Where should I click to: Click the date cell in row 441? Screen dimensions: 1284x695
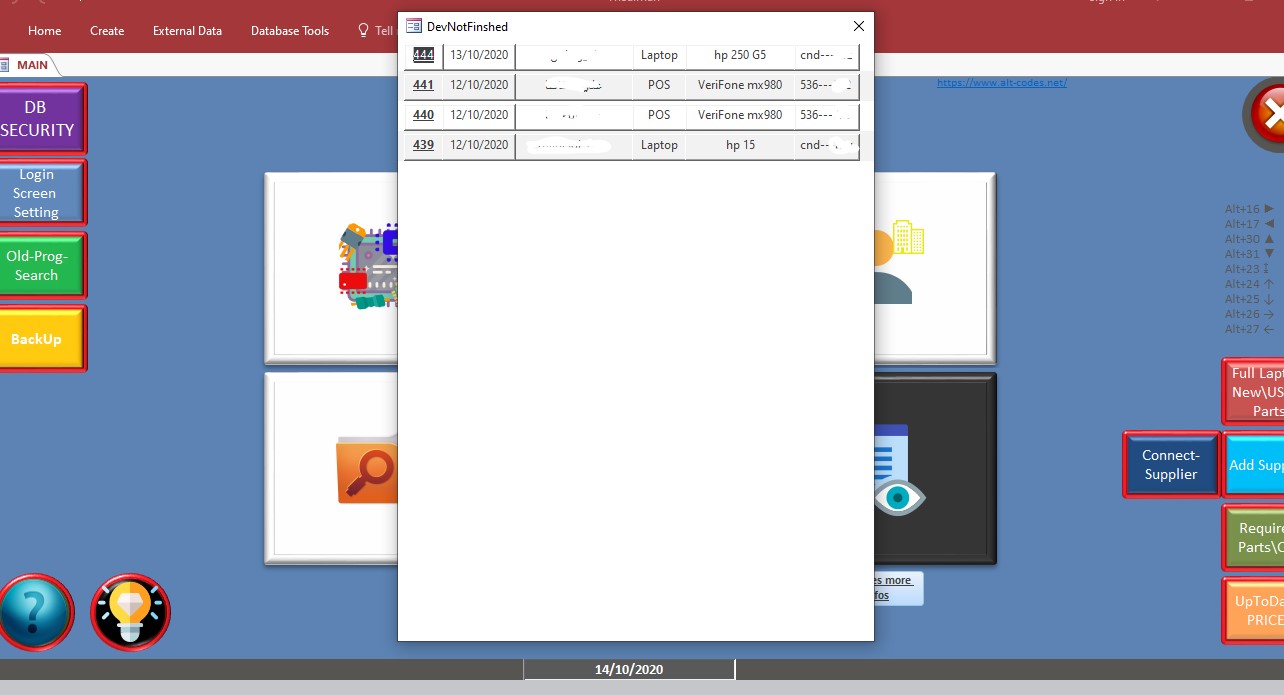point(479,85)
